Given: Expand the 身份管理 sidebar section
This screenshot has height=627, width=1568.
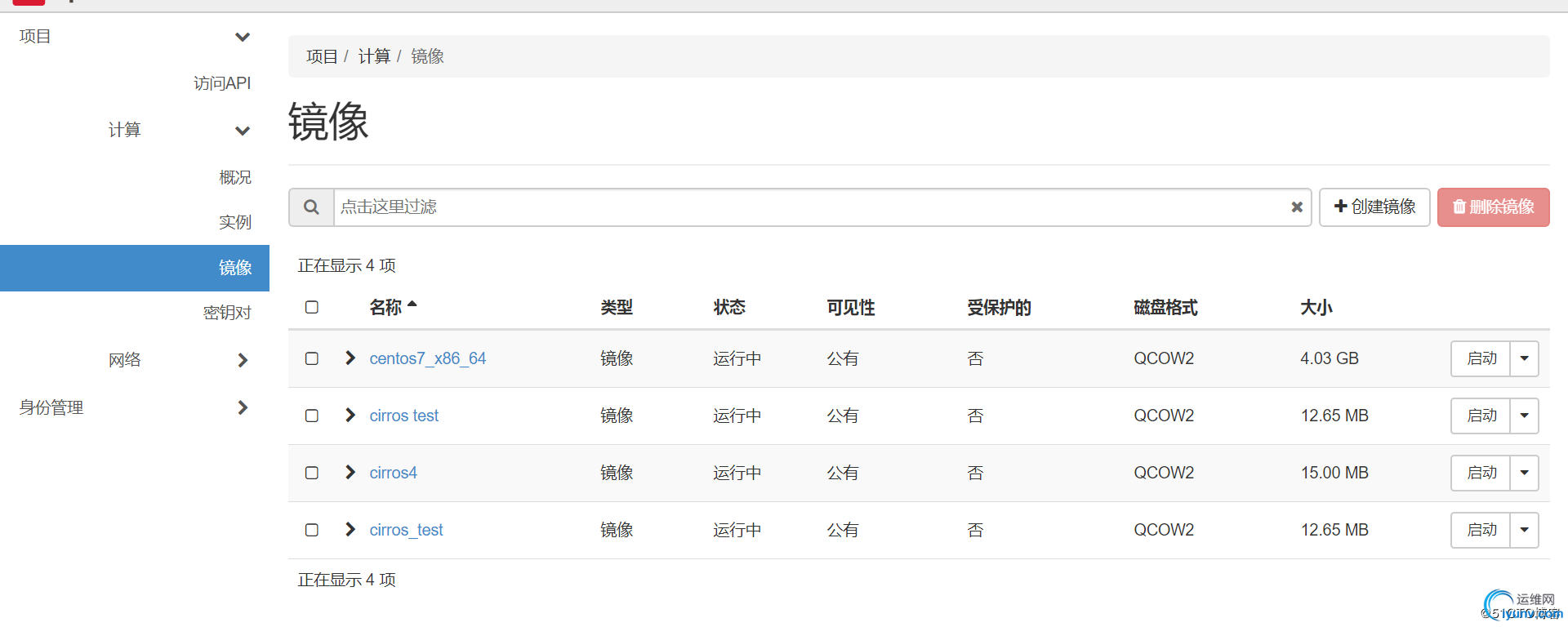Looking at the screenshot, I should pyautogui.click(x=135, y=407).
